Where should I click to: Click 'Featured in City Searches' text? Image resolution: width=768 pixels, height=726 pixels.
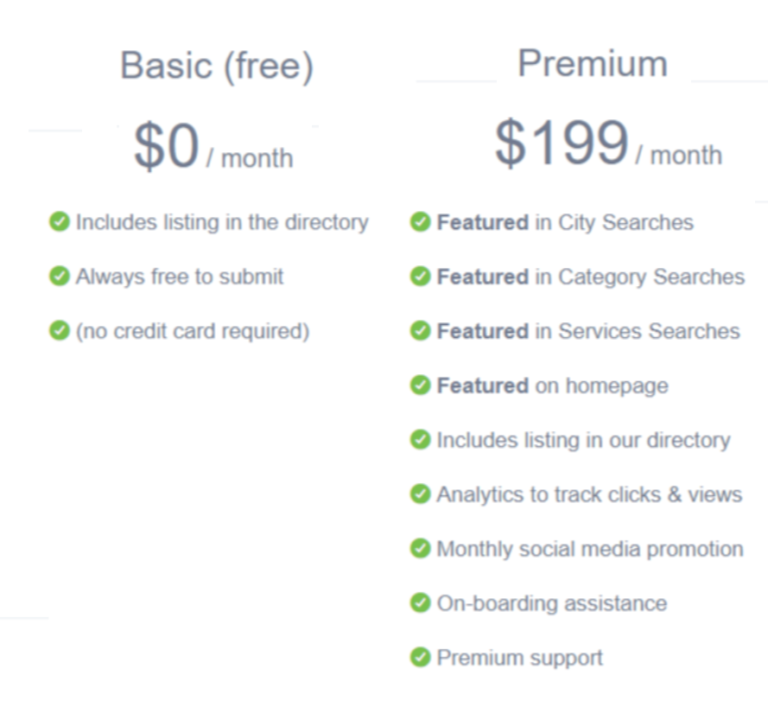click(x=564, y=222)
